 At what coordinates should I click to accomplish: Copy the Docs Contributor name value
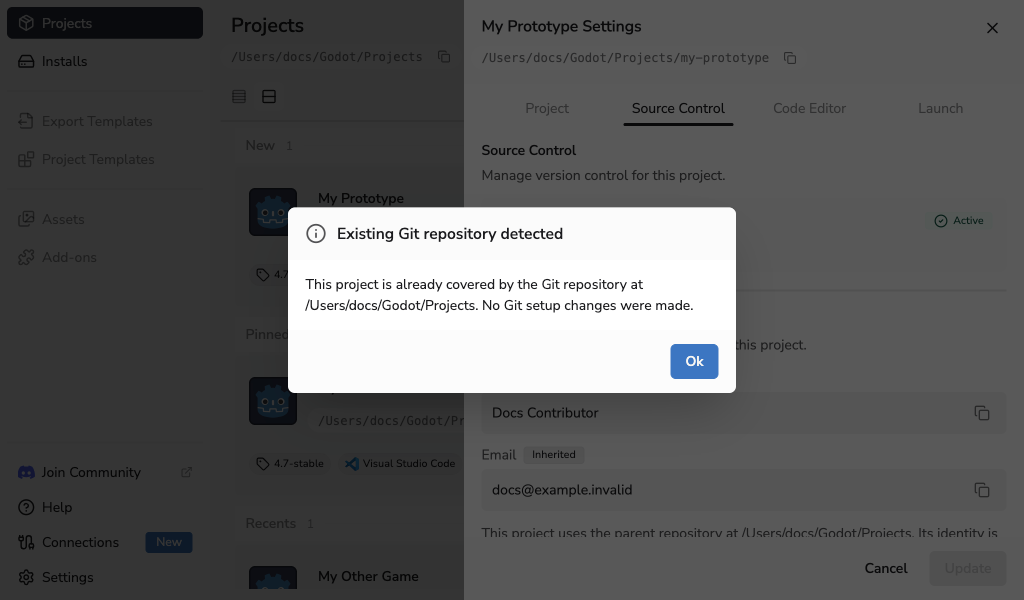(x=982, y=413)
